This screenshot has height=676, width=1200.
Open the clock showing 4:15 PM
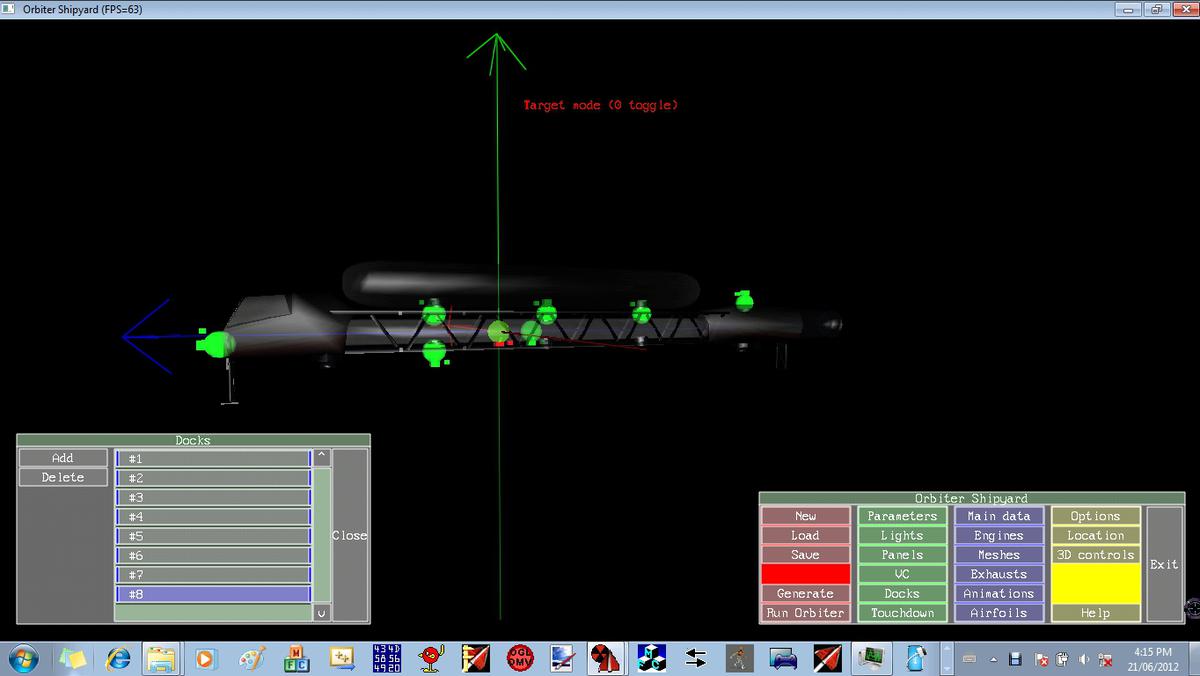[1154, 658]
